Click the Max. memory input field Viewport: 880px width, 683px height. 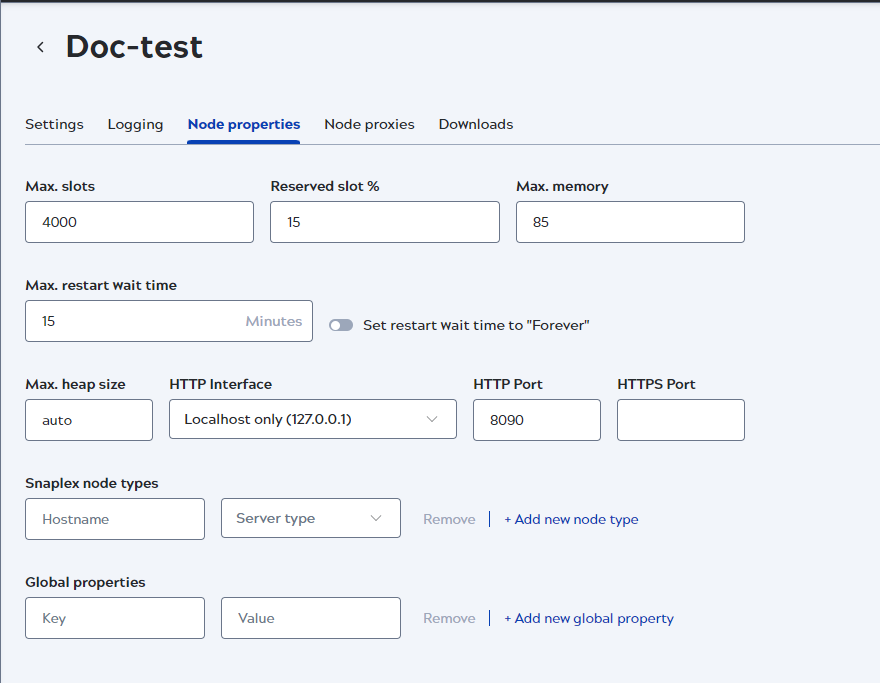630,222
